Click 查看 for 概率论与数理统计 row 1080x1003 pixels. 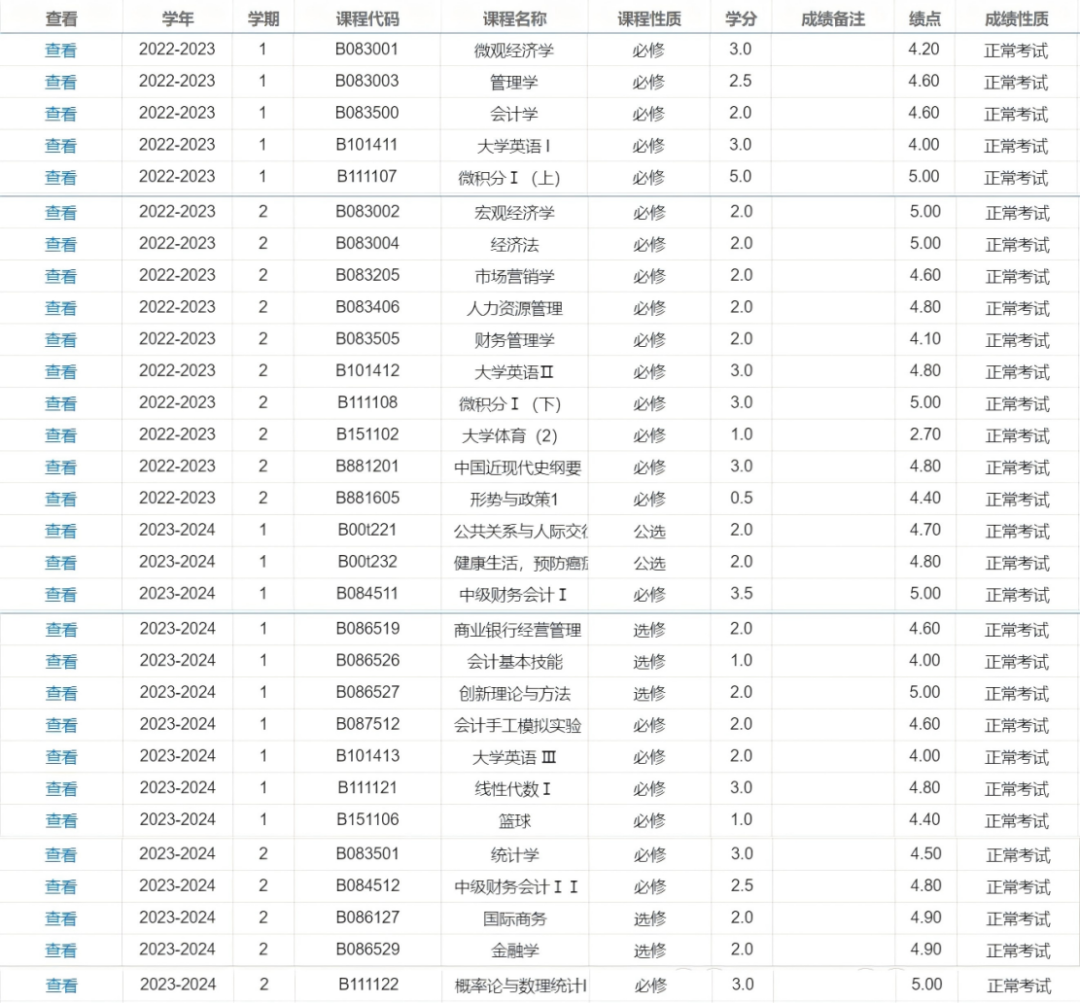point(61,985)
